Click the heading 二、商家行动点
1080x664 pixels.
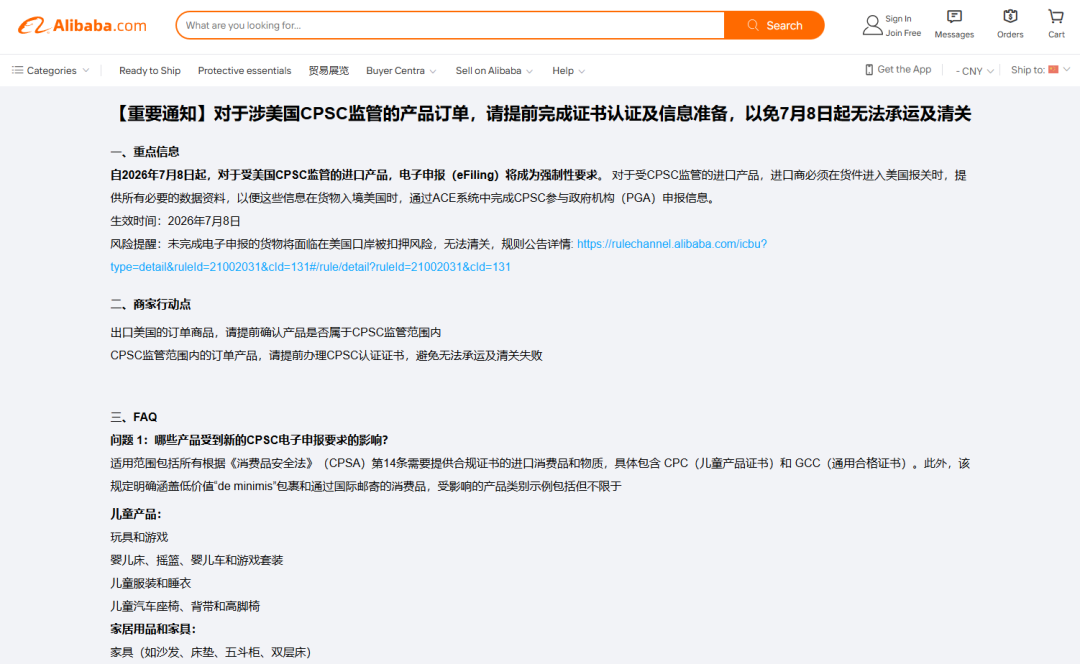[x=150, y=304]
